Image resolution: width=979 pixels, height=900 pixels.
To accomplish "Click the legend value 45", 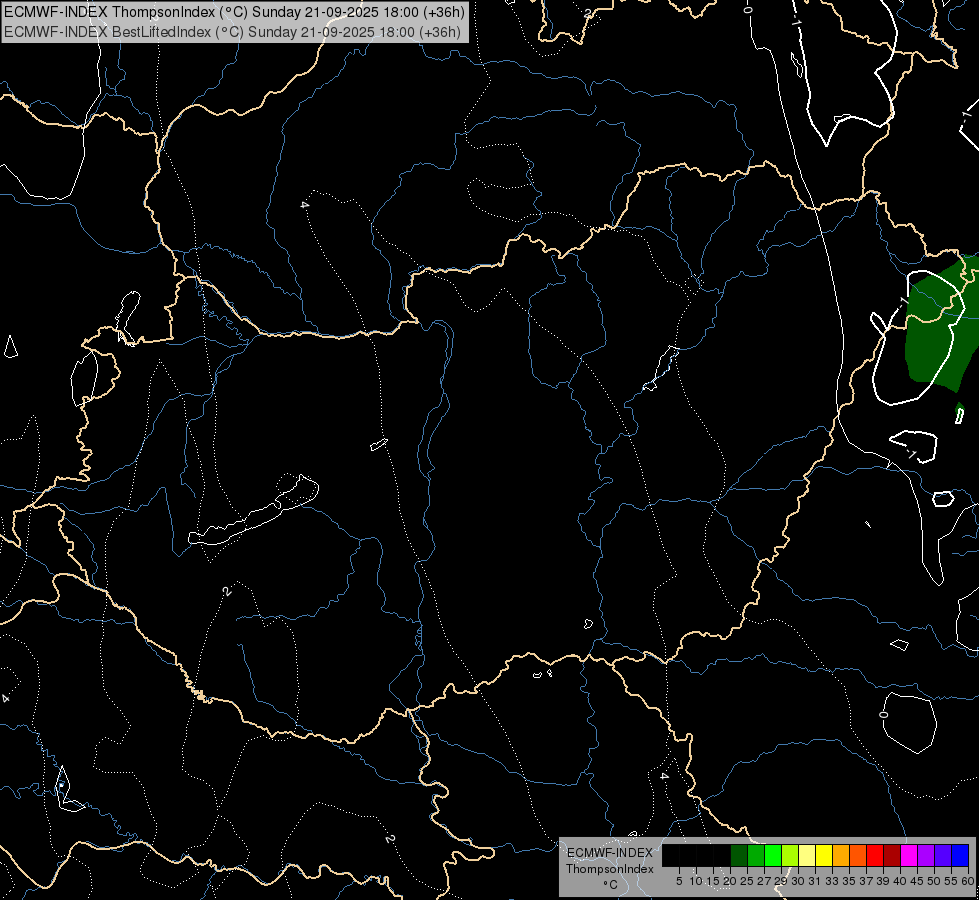I will [x=918, y=881].
